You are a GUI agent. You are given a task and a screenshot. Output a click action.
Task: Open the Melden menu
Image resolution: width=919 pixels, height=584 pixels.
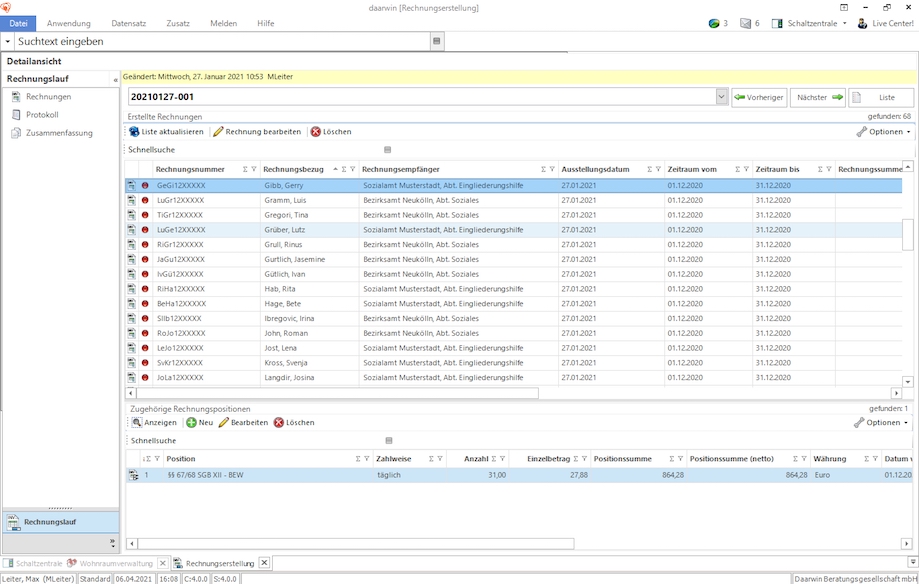223,23
